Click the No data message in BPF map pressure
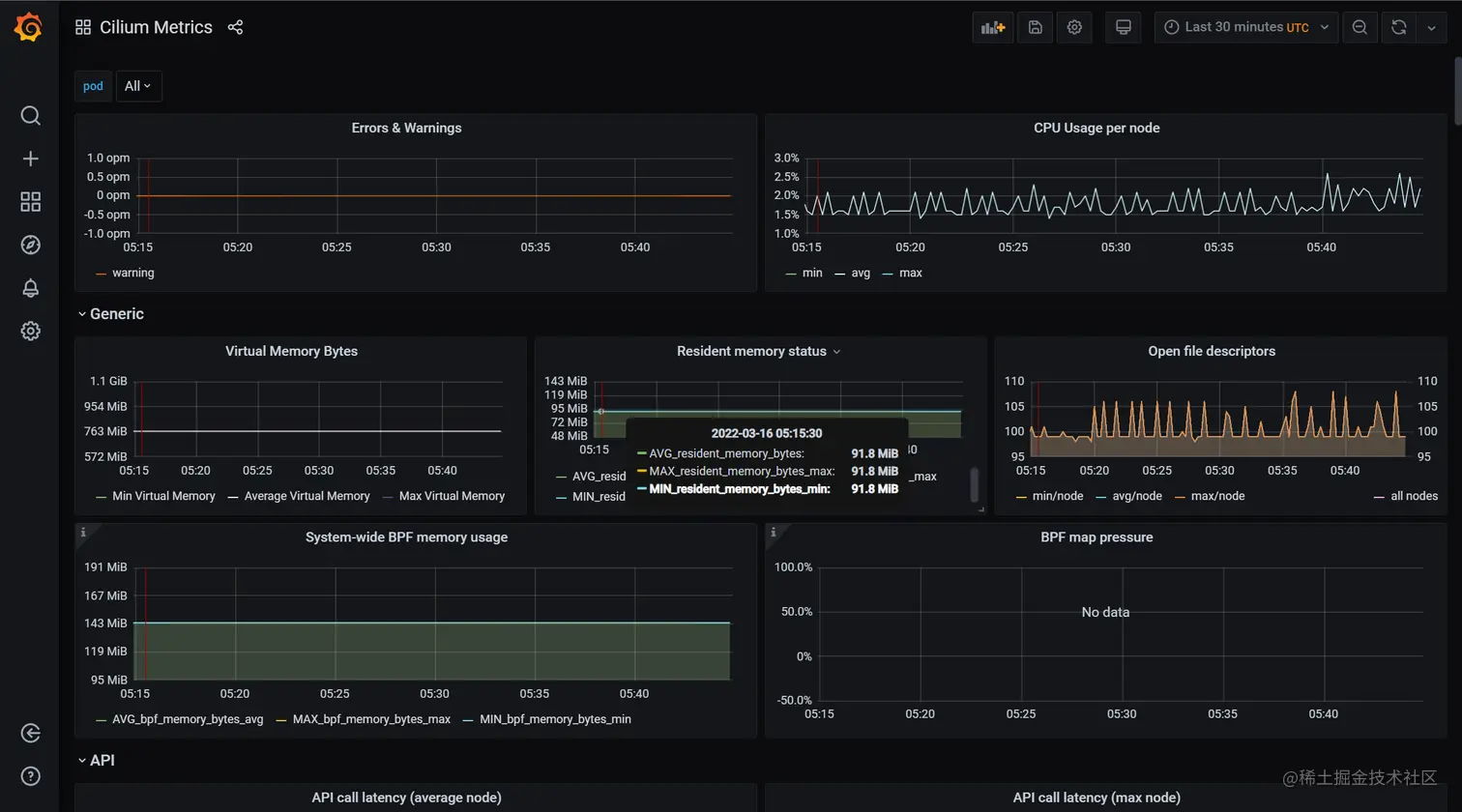This screenshot has height=812, width=1462. click(1105, 612)
